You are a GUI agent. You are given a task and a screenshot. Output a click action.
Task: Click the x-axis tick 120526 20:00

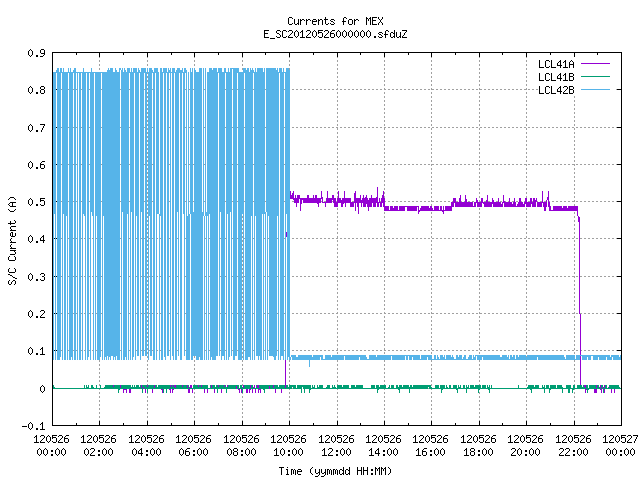(525, 446)
